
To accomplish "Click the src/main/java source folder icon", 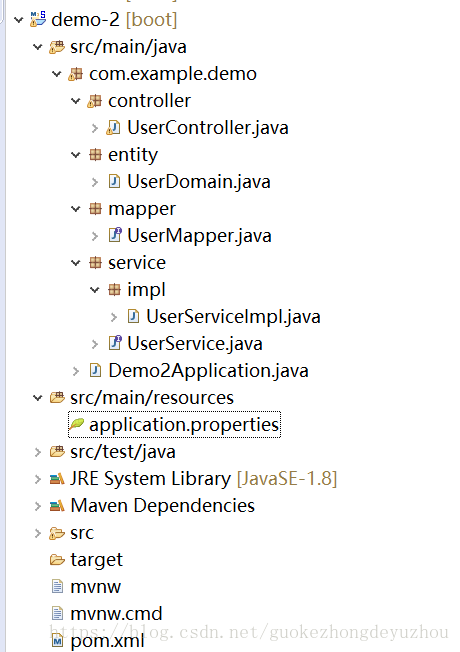I will coord(57,47).
